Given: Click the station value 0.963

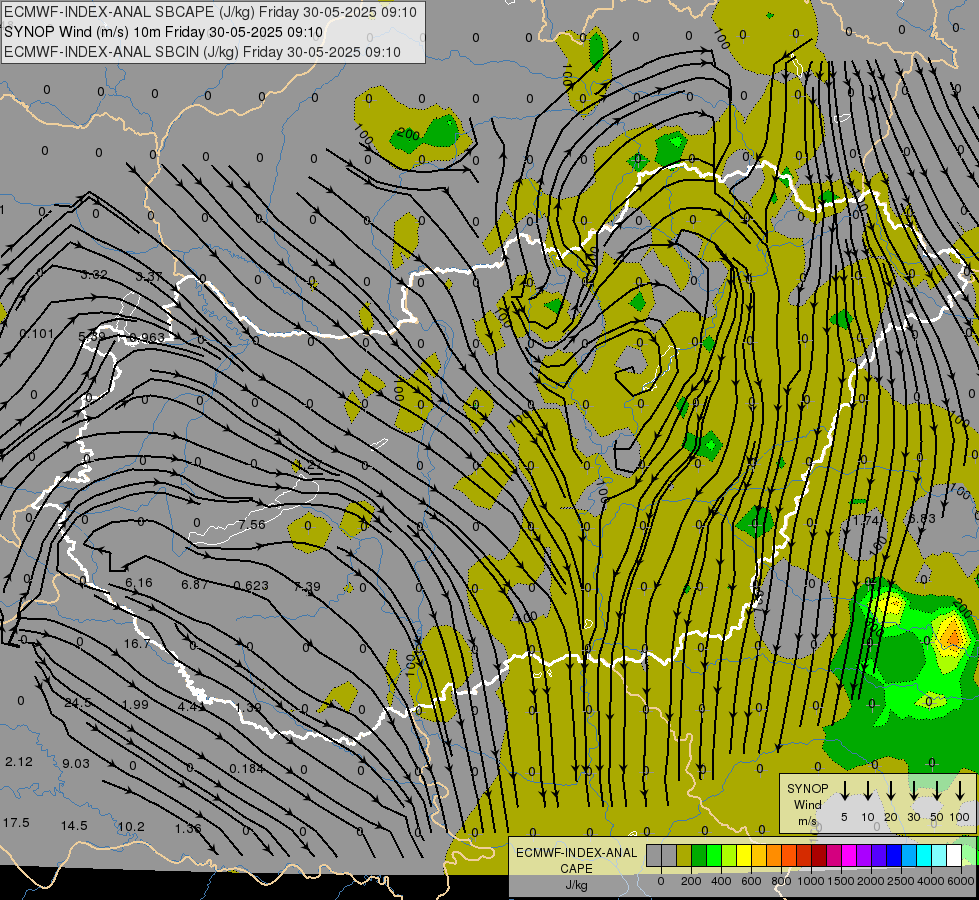Looking at the screenshot, I should pyautogui.click(x=147, y=338).
